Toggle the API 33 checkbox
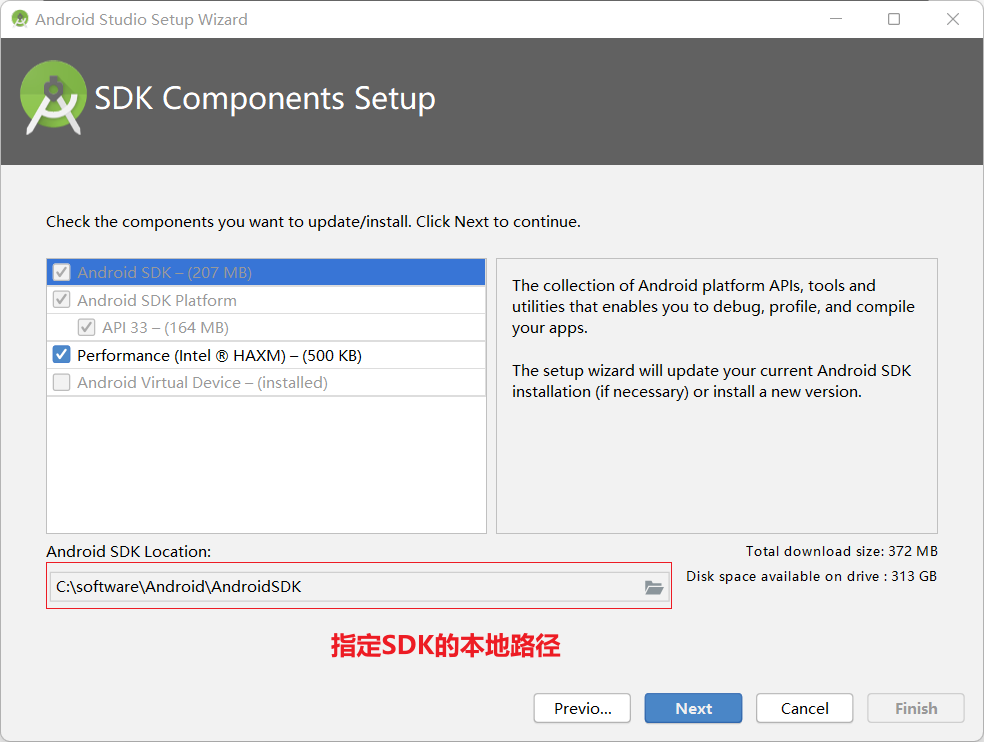984x742 pixels. click(x=88, y=326)
